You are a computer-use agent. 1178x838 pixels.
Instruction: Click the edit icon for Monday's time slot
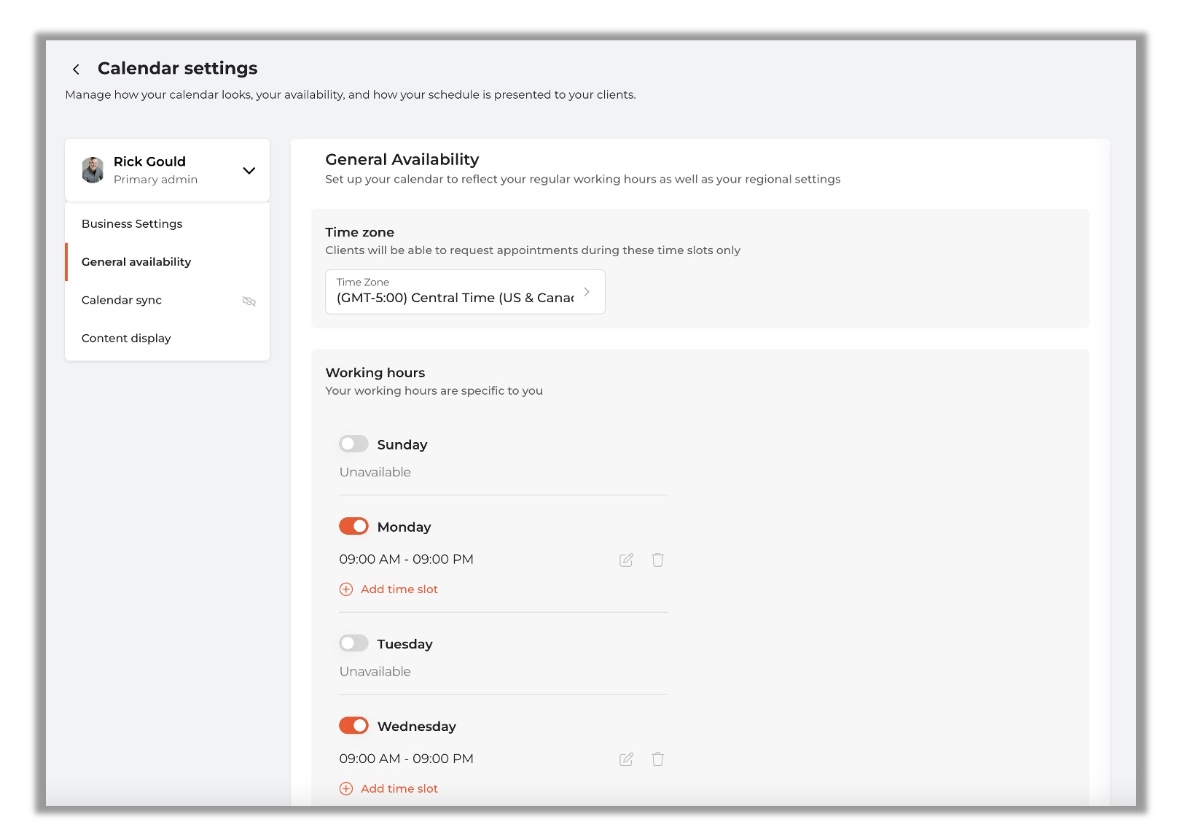(626, 560)
